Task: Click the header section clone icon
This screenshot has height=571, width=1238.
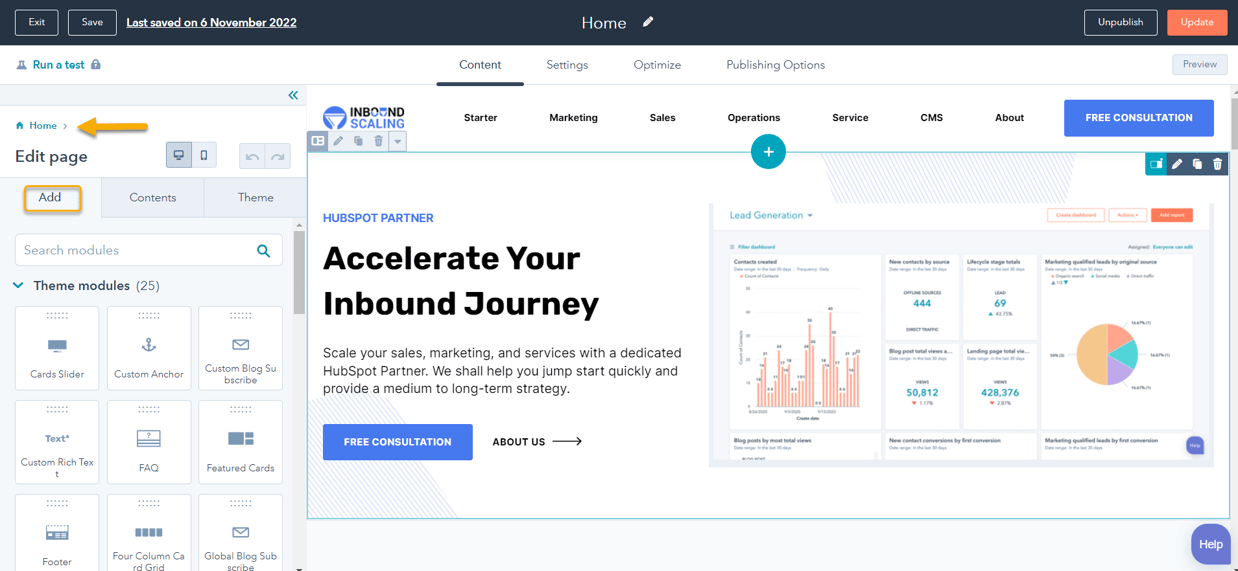Action: point(358,141)
